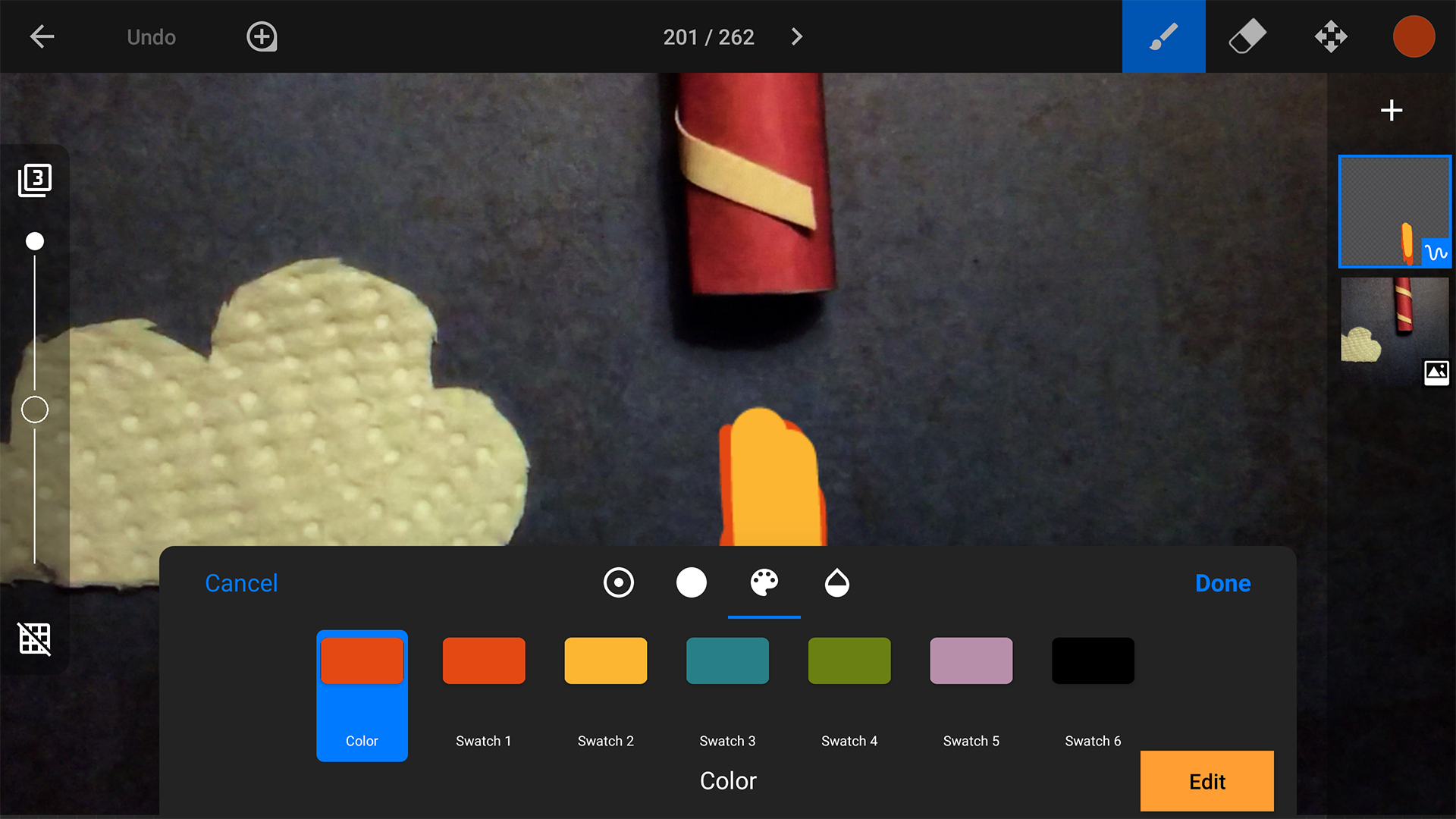Screen dimensions: 1456x819
Task: Select the Eraser tool
Action: [1247, 36]
